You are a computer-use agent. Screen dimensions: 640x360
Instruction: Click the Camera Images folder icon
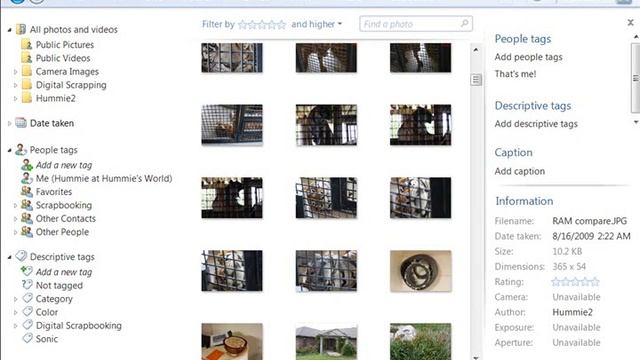click(27, 71)
